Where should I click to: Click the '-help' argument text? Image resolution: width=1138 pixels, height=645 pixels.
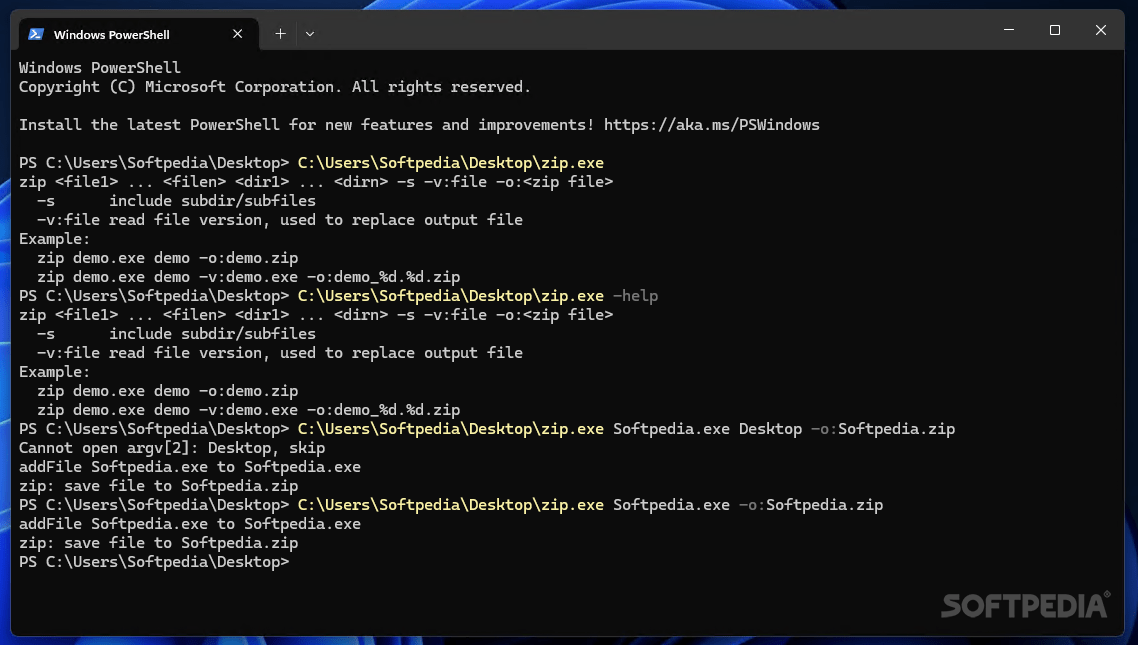point(636,296)
